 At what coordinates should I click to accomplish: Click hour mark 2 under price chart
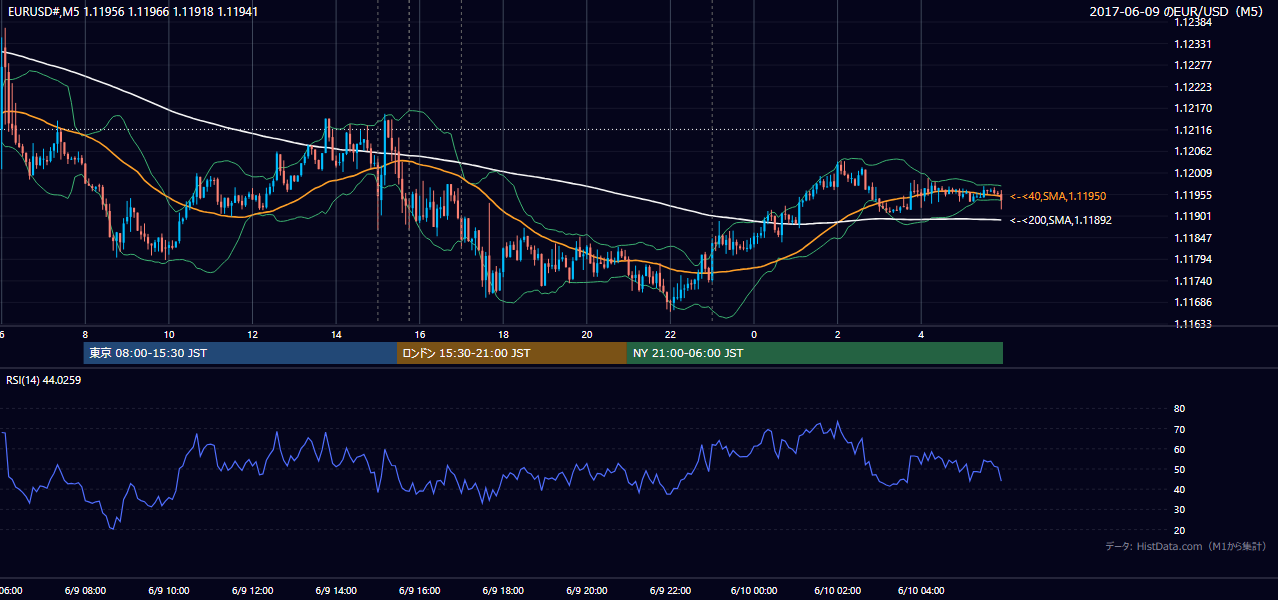838,335
